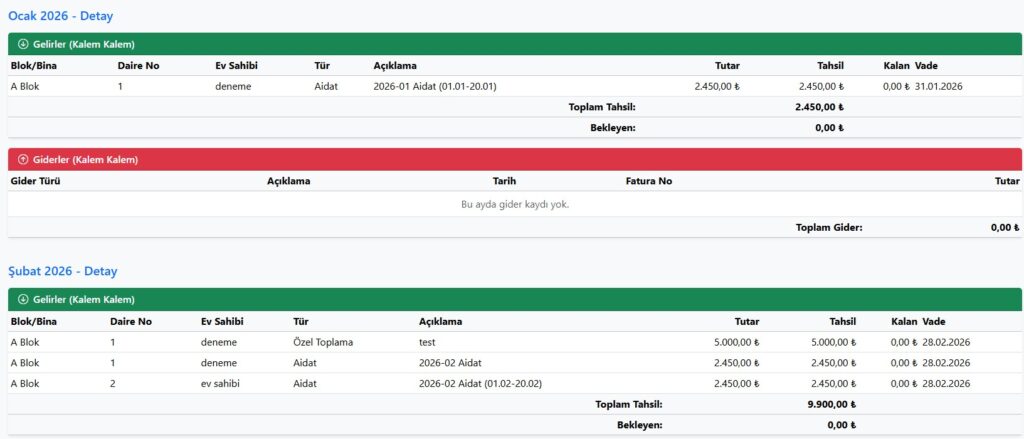Open the Şubat 2026 - Detay heading
Screen dimensions: 1024x439
(63, 271)
